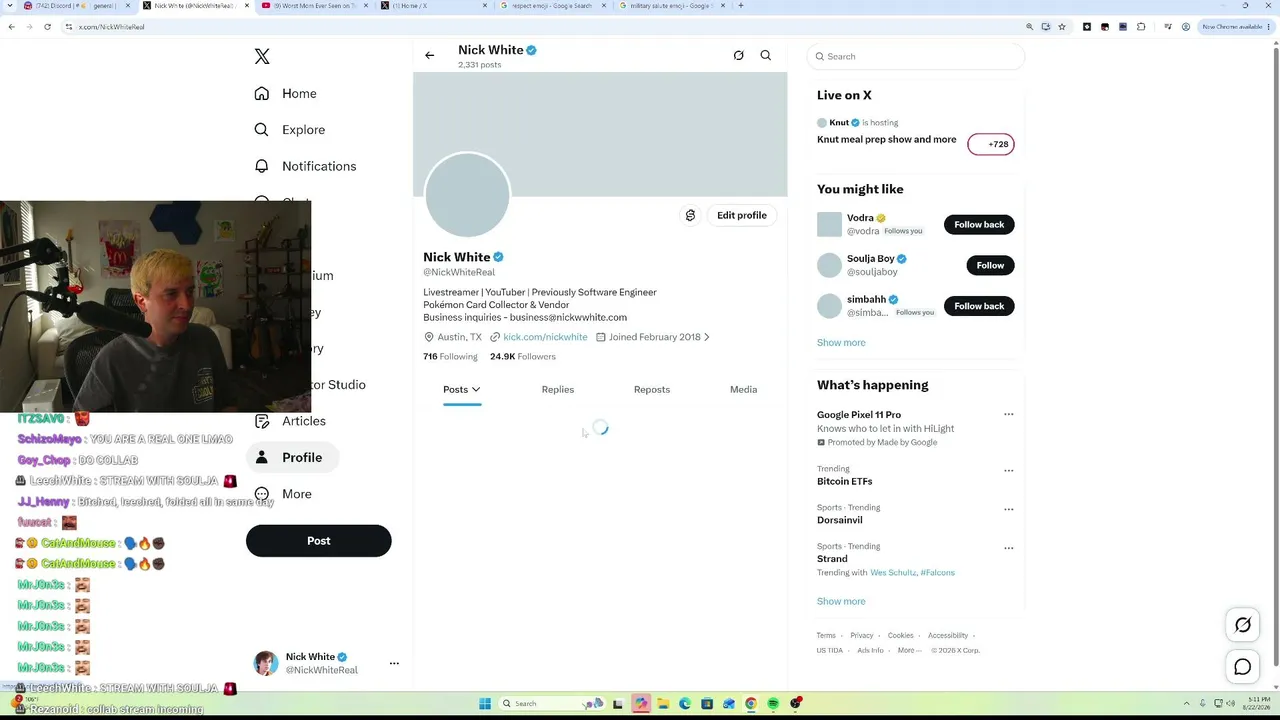Open the Notifications menu item

click(x=319, y=166)
